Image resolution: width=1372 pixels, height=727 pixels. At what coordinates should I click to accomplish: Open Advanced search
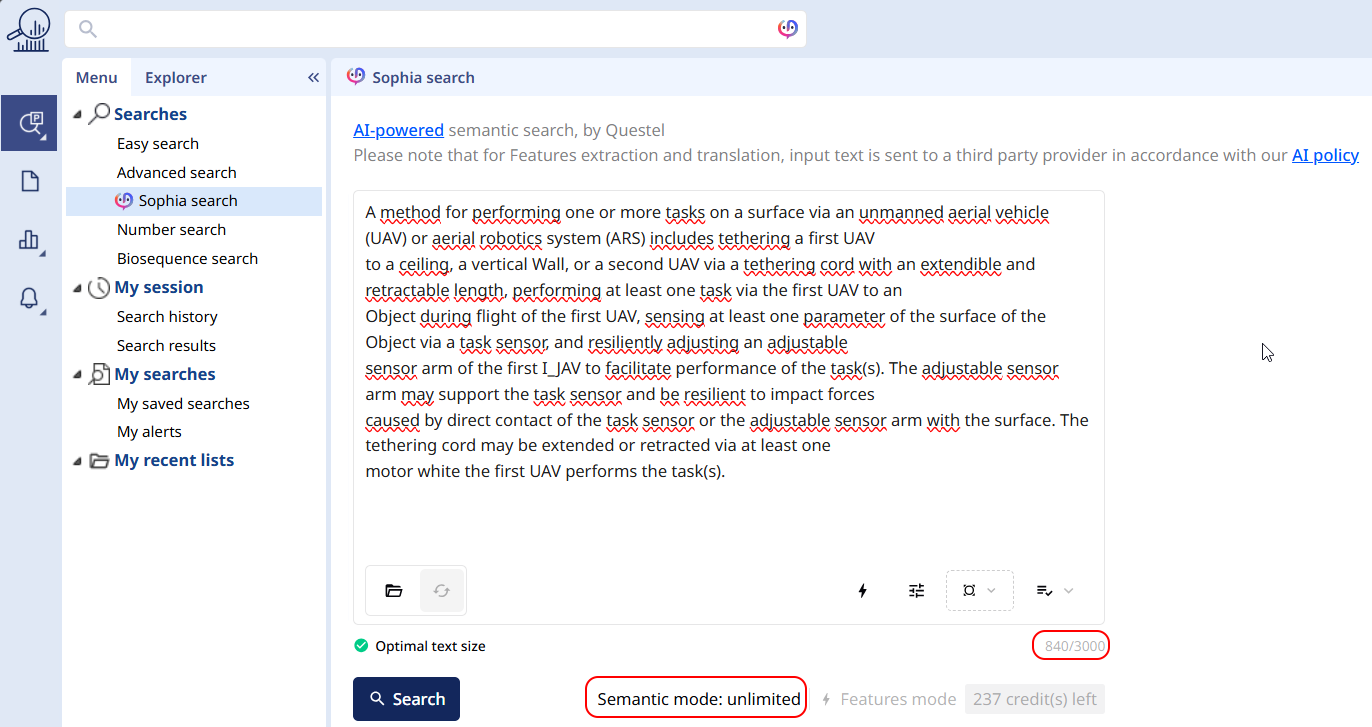click(x=177, y=173)
